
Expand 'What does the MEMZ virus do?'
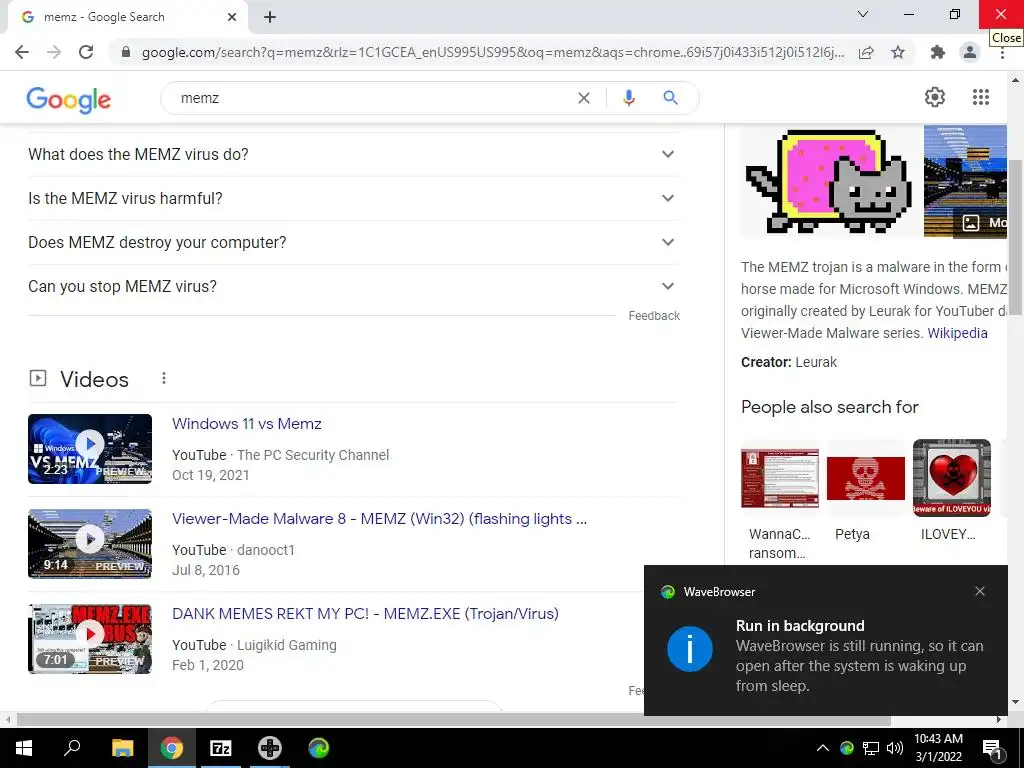pos(354,155)
